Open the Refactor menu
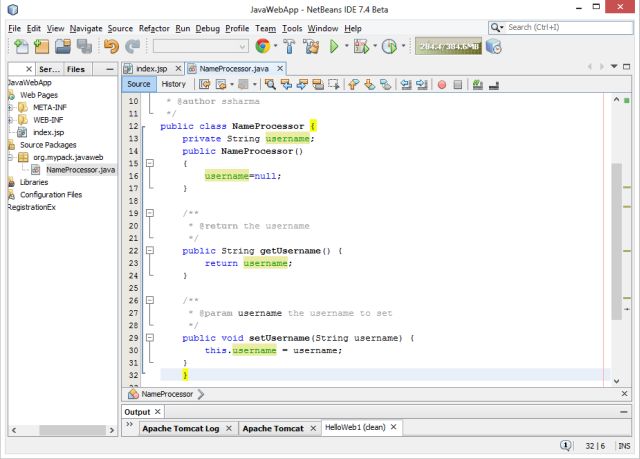 point(154,28)
